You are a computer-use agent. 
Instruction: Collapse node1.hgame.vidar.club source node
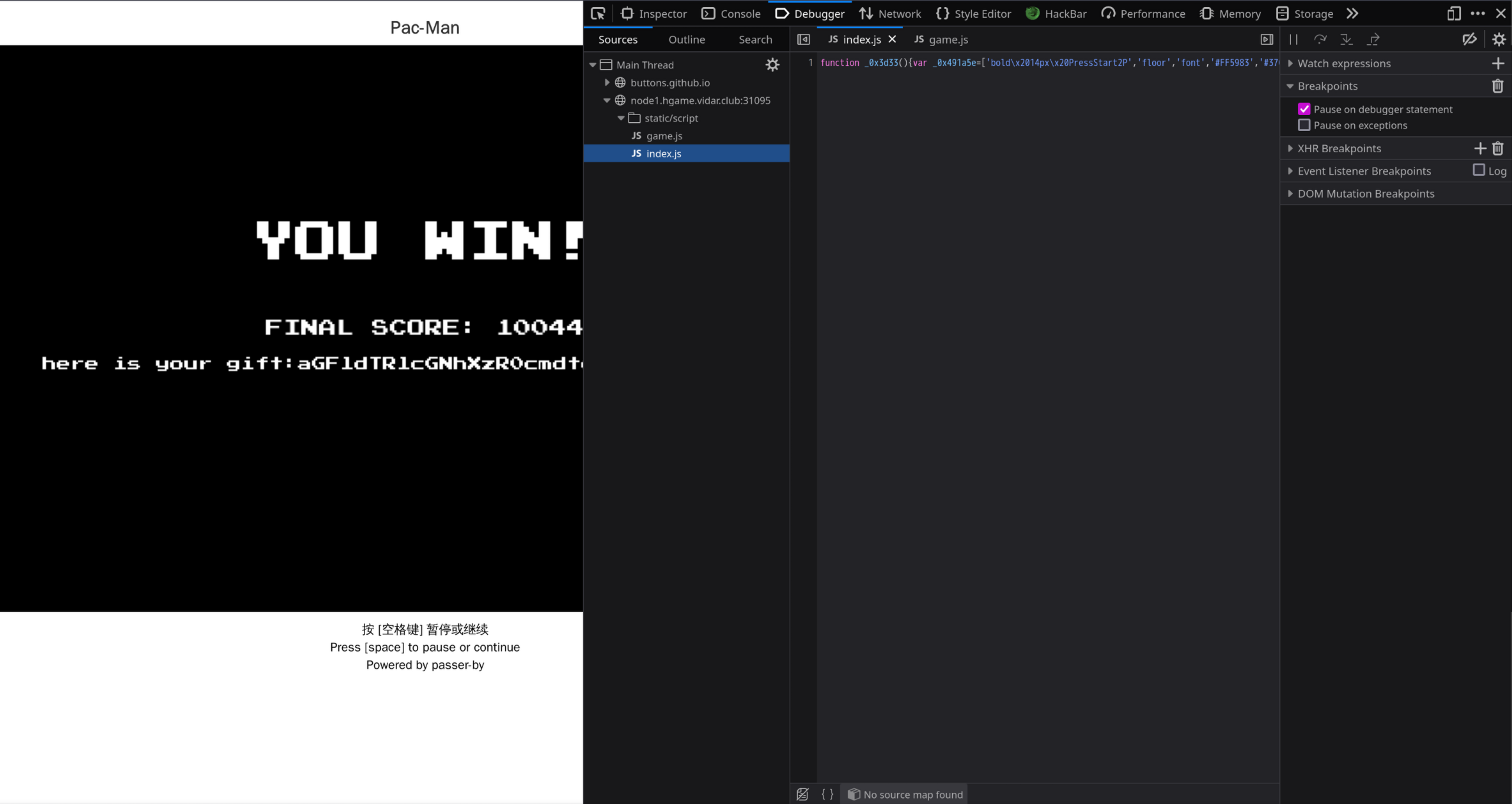[x=607, y=100]
